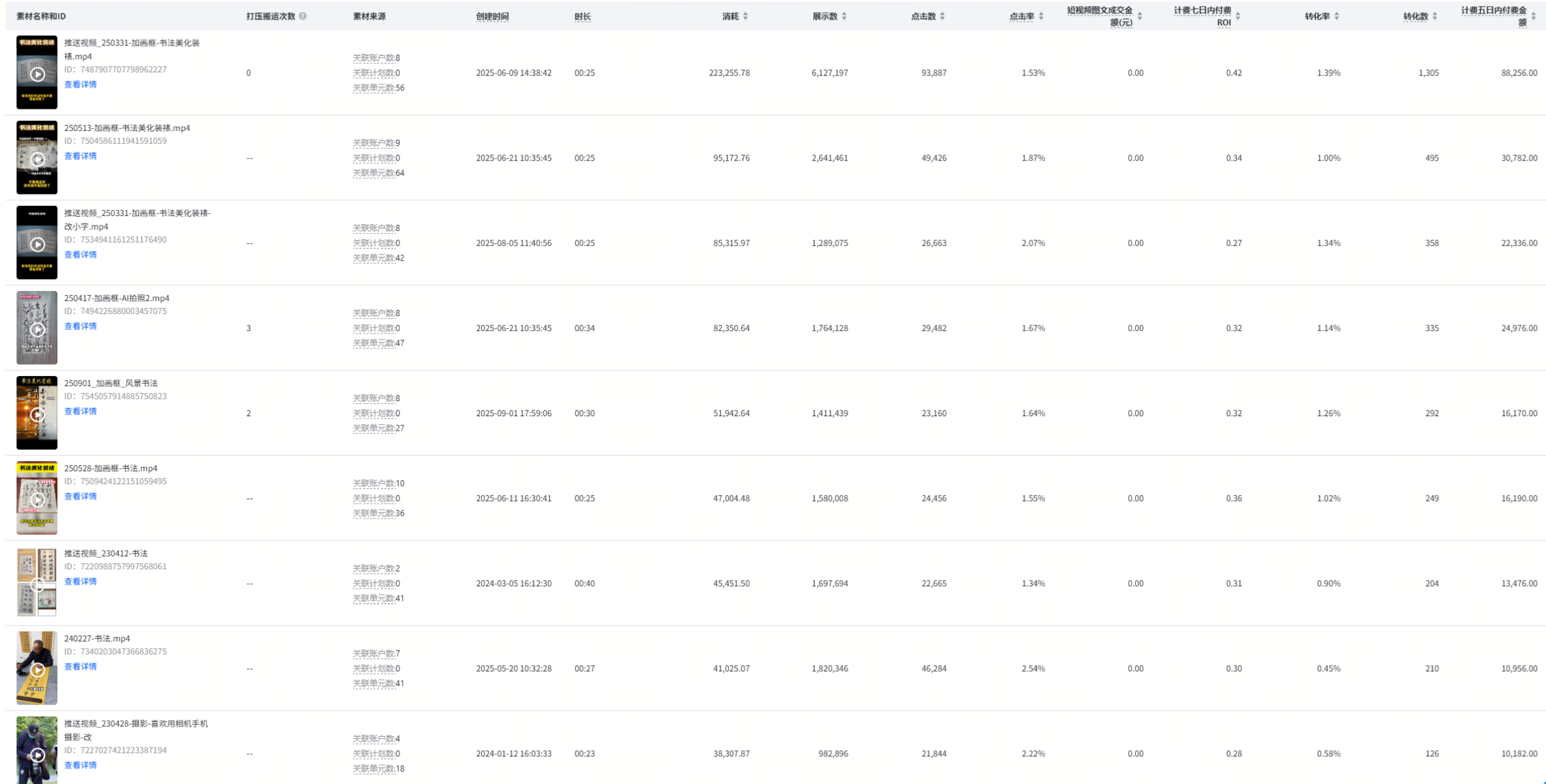The height and width of the screenshot is (784, 1546).
Task: View details of 240227-书法.mp4
Action: (x=80, y=667)
